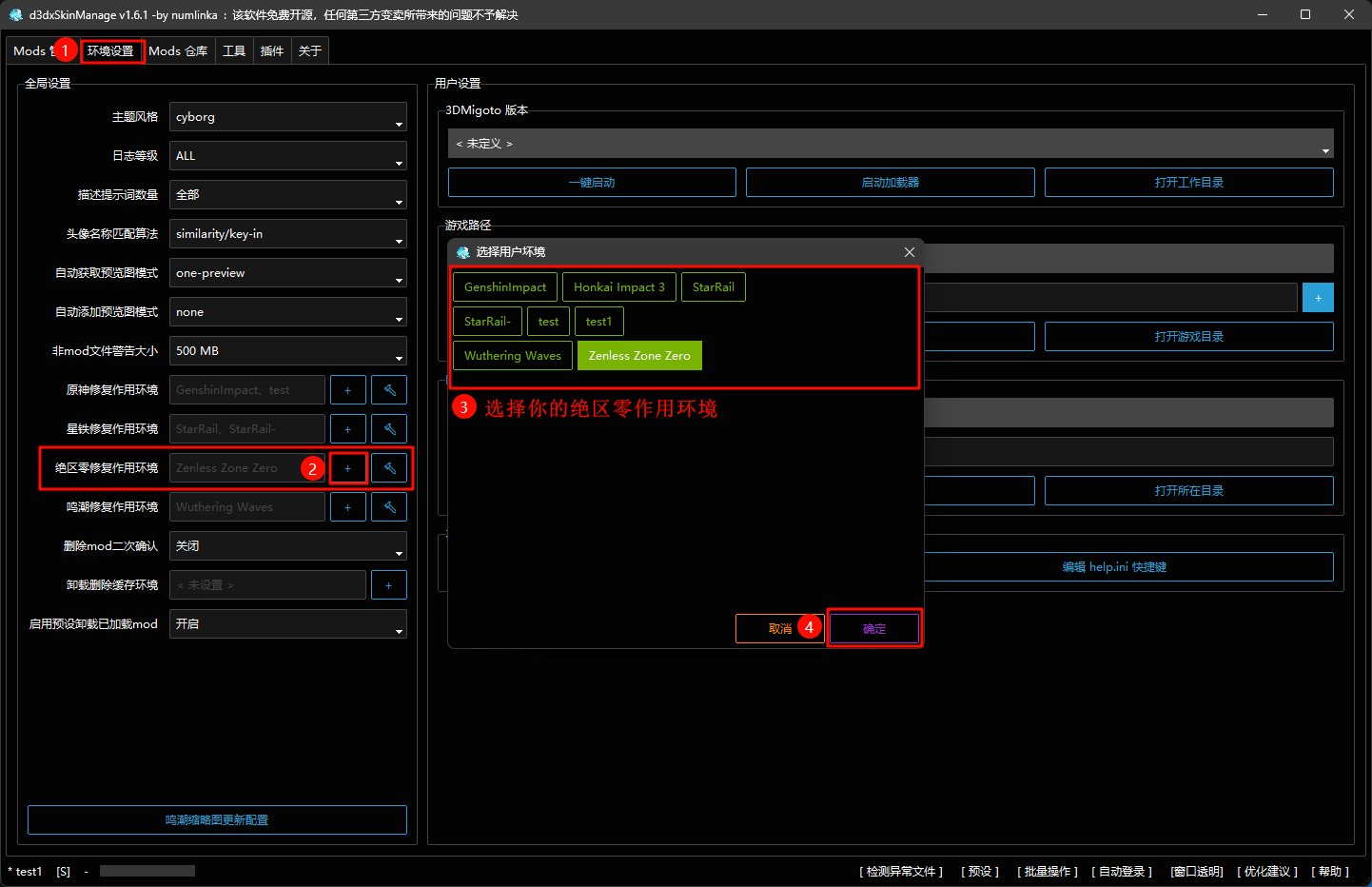Open 自动添加预览图模式 none dropdown
1372x887 pixels.
288,312
